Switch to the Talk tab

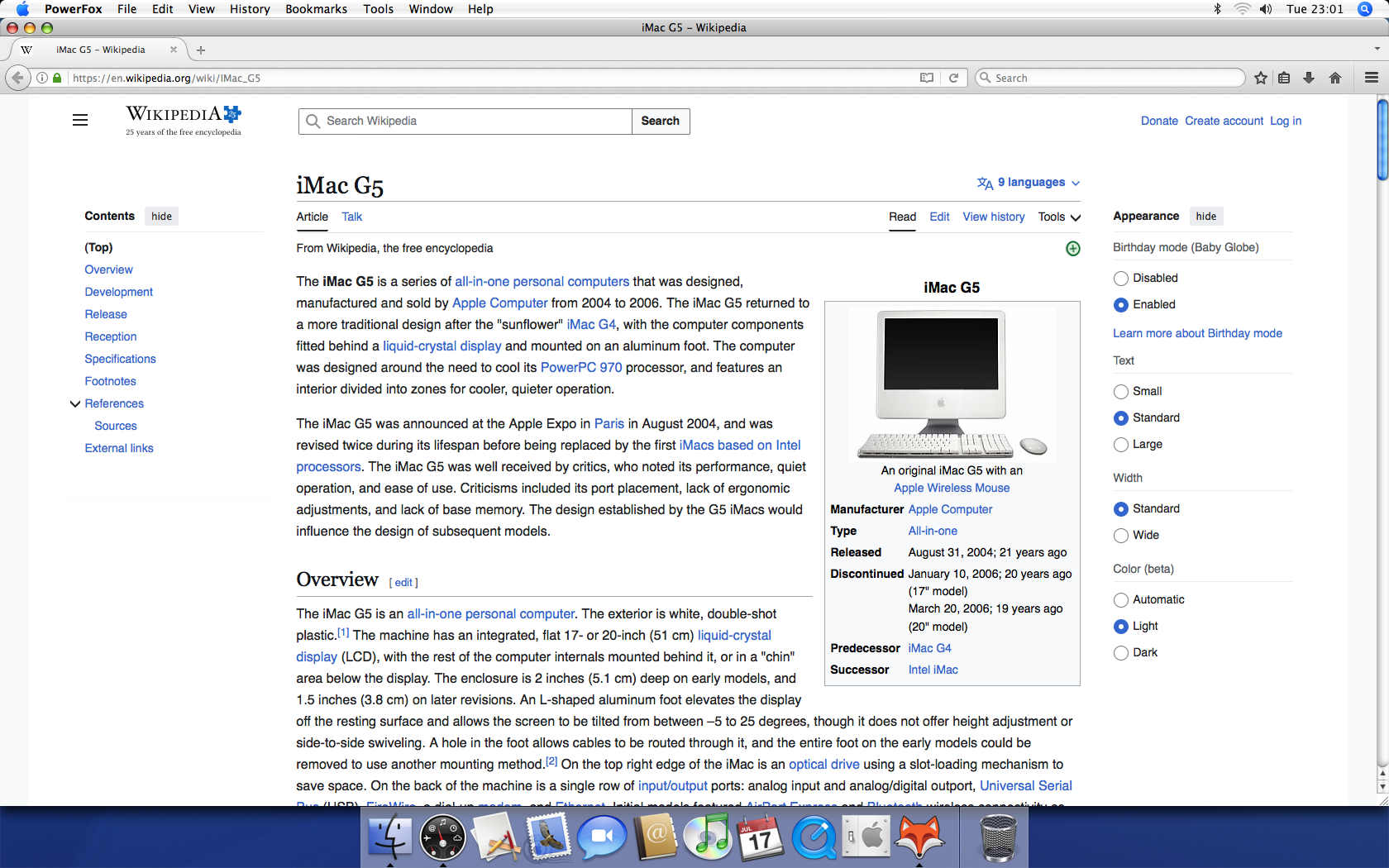pos(352,217)
